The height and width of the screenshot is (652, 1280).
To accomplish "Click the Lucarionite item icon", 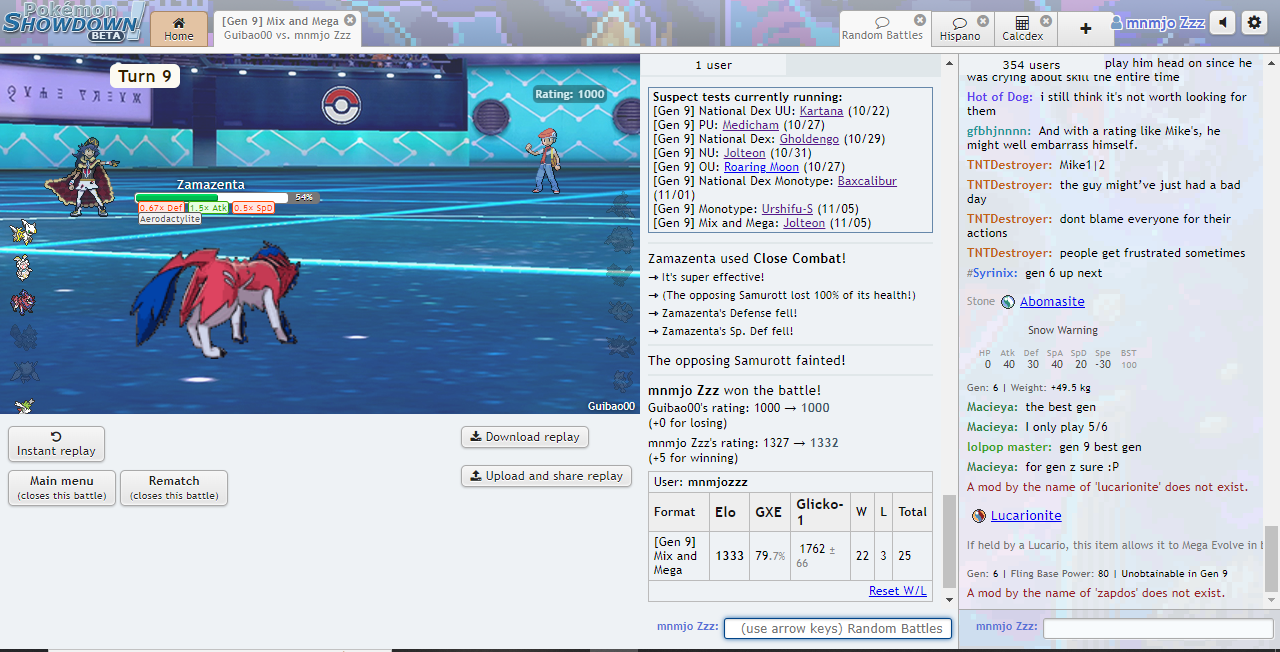I will click(979, 516).
